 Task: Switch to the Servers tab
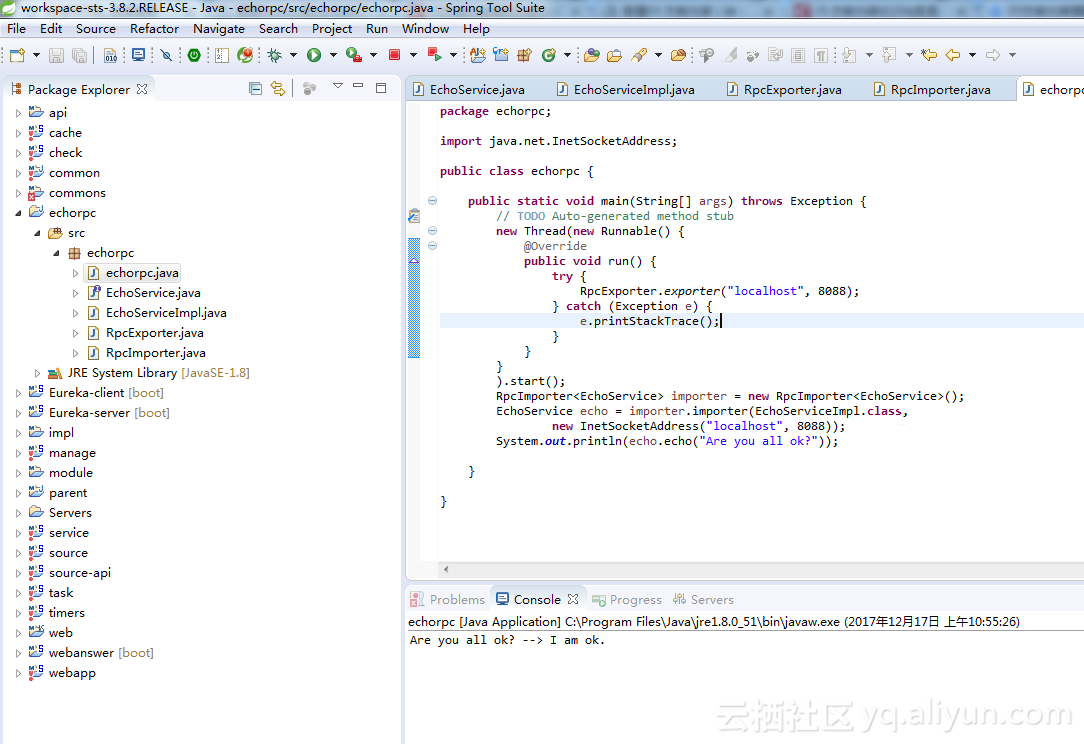(x=704, y=599)
